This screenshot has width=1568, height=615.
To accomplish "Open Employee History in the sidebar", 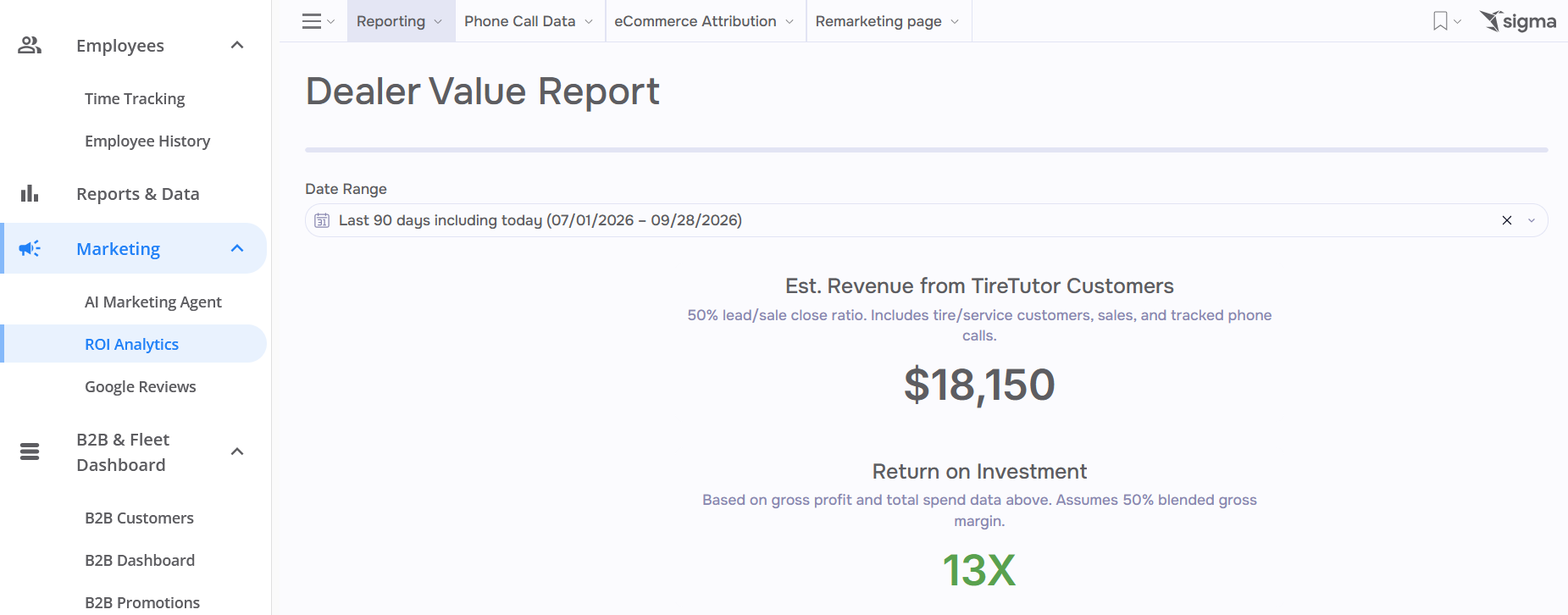I will (x=147, y=141).
